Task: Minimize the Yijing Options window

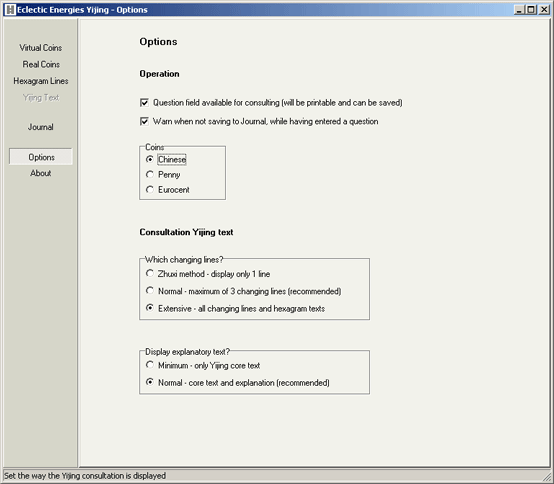Action: [519, 10]
